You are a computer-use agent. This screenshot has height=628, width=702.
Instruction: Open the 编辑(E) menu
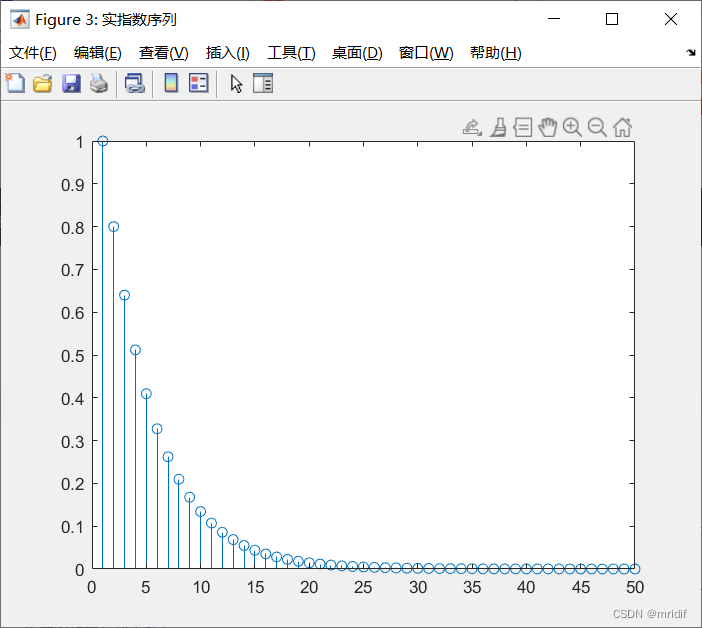pos(98,53)
